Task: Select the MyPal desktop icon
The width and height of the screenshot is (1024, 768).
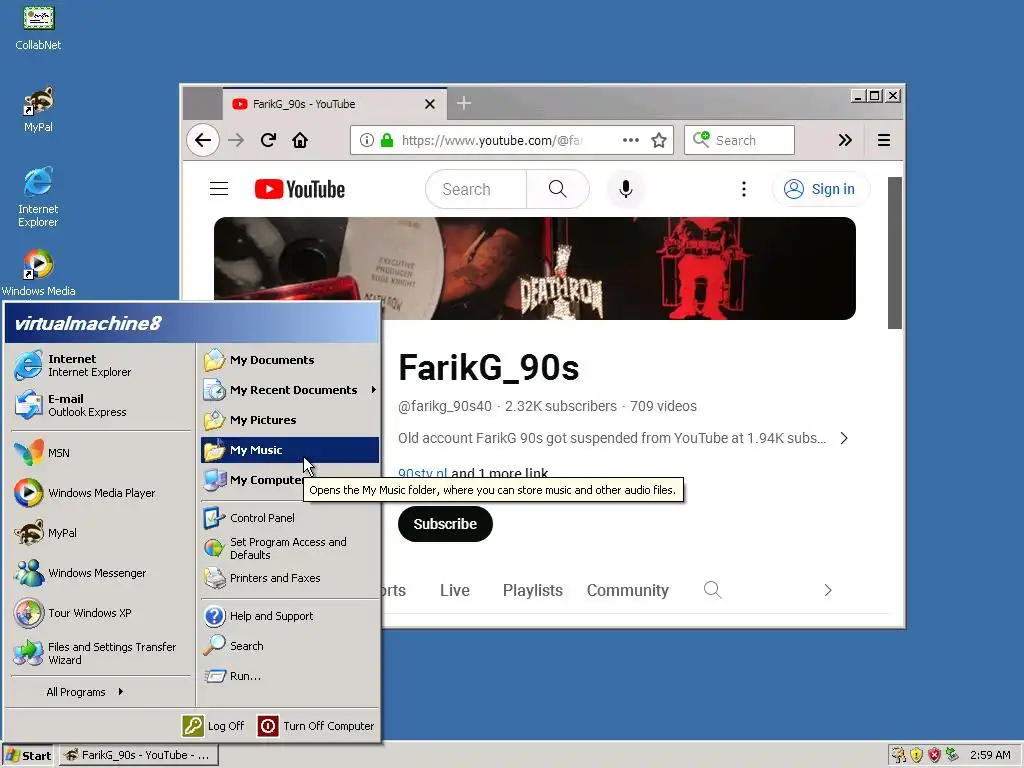Action: coord(38,109)
